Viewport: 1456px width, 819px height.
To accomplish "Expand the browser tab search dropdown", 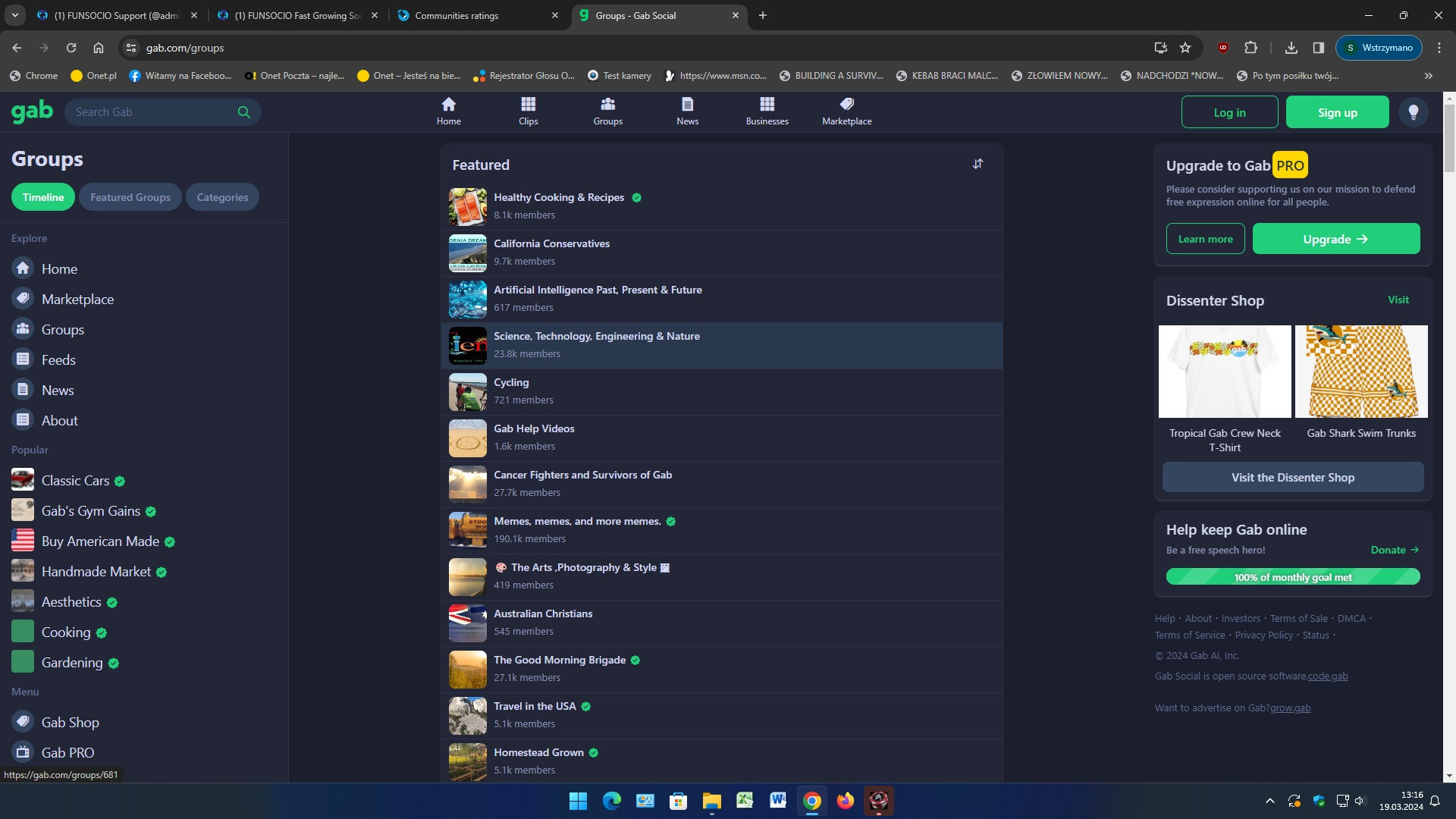I will tap(14, 15).
